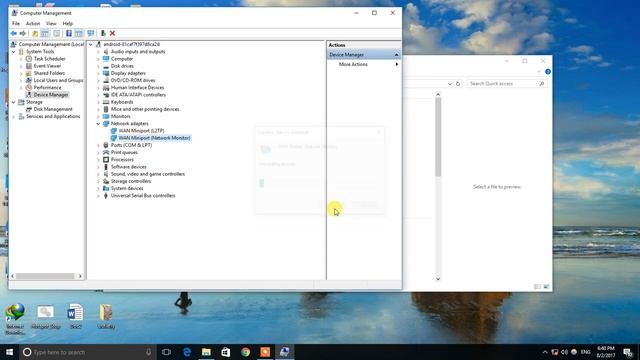The width and height of the screenshot is (640, 360).
Task: Open the Windows Start menu
Action: coord(9,352)
